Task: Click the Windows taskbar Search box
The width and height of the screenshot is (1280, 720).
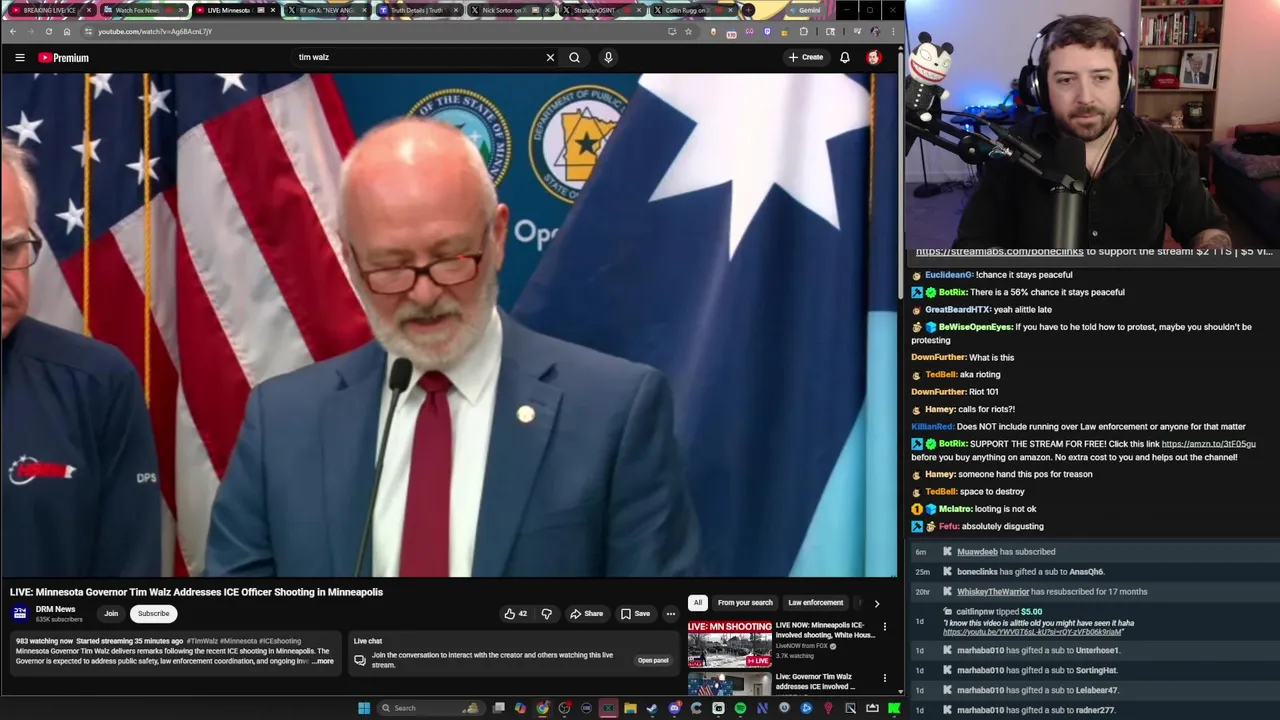Action: point(430,708)
